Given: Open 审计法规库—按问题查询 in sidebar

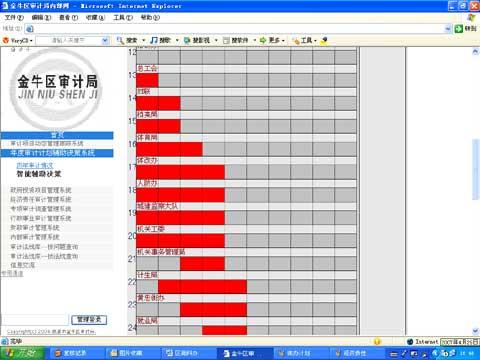Looking at the screenshot, I should click(44, 247).
